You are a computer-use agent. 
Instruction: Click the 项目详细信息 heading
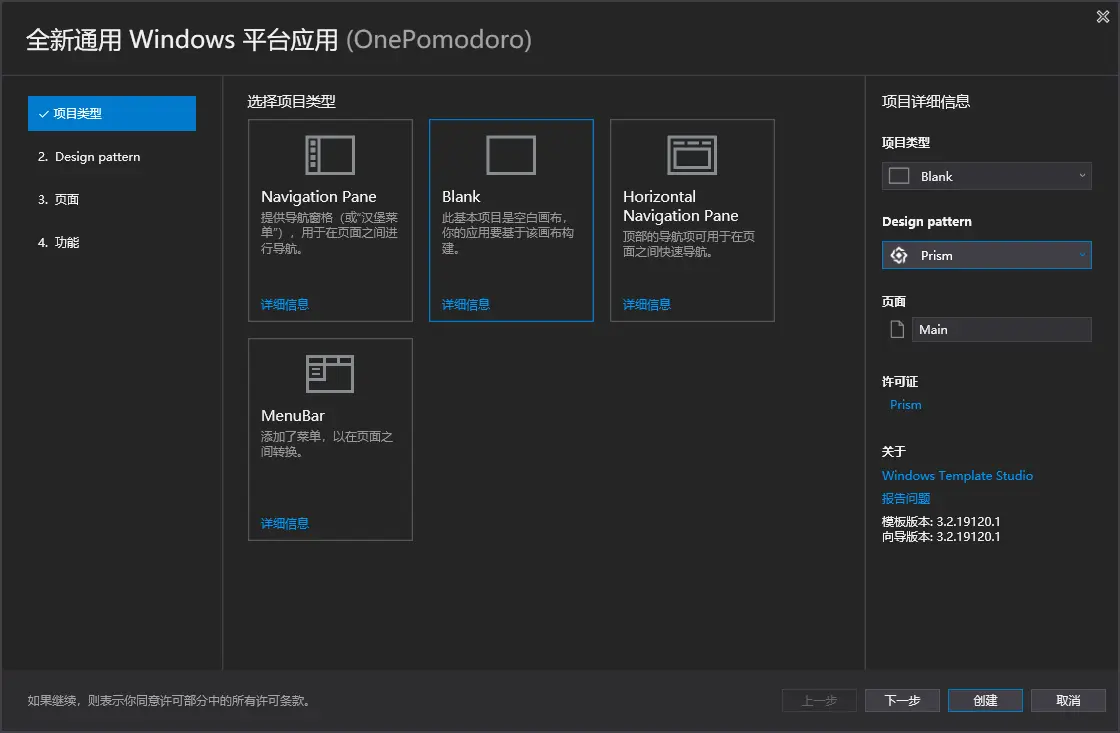926,101
